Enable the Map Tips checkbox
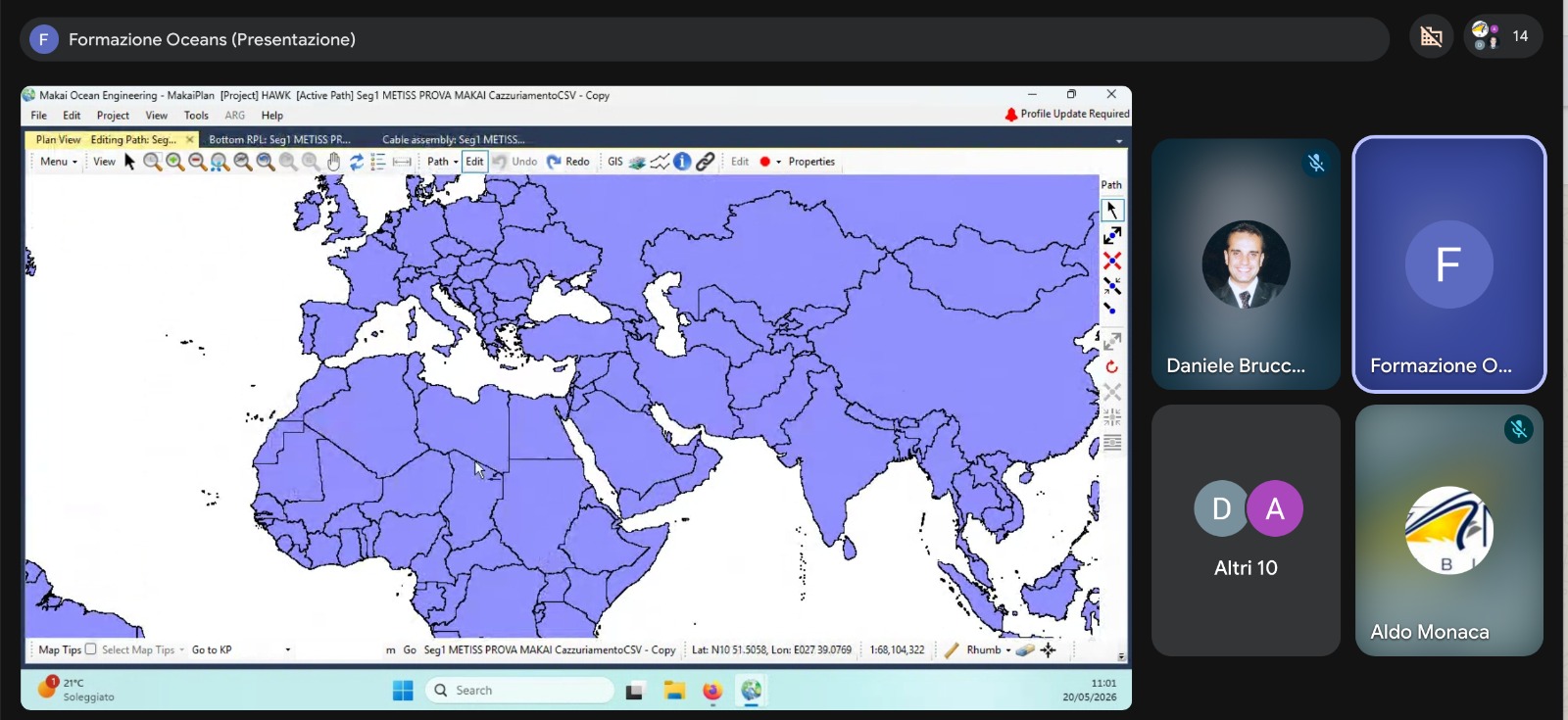 tap(91, 648)
